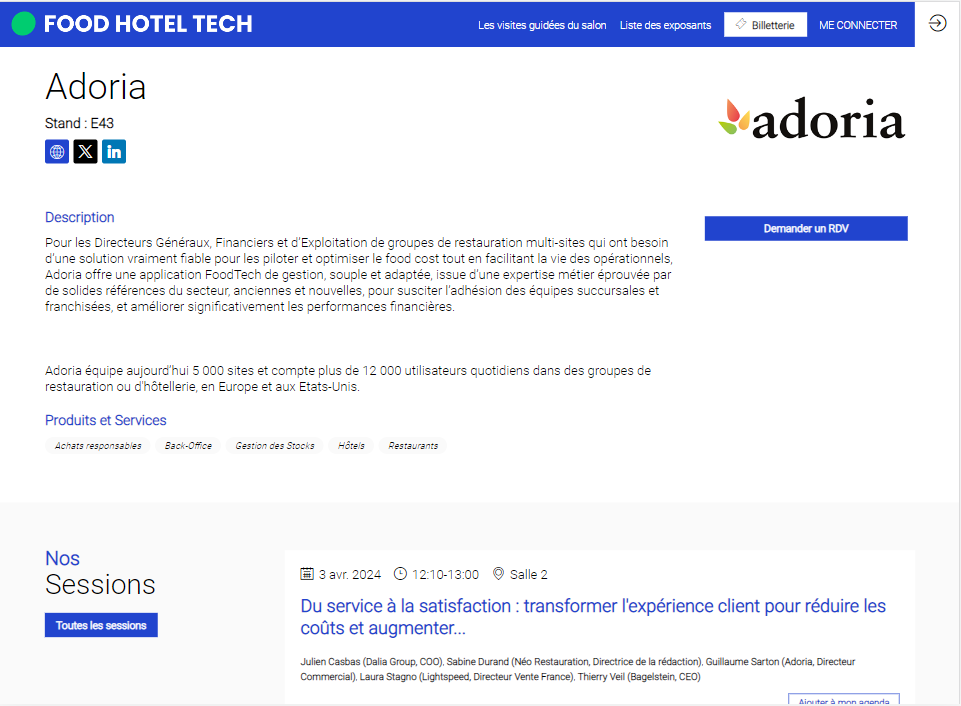Click ME CONNECTER in the header
961x706 pixels.
(x=857, y=25)
